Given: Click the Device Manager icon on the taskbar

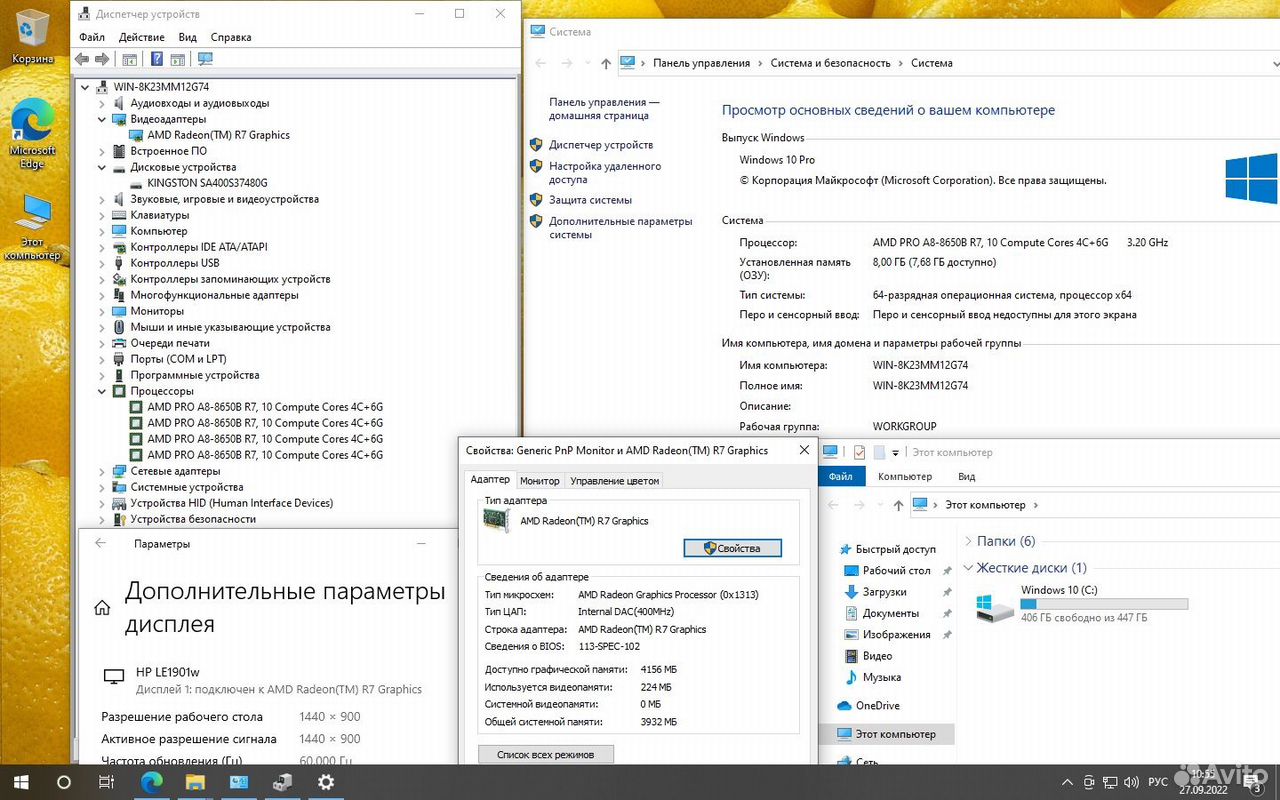Looking at the screenshot, I should [x=282, y=782].
